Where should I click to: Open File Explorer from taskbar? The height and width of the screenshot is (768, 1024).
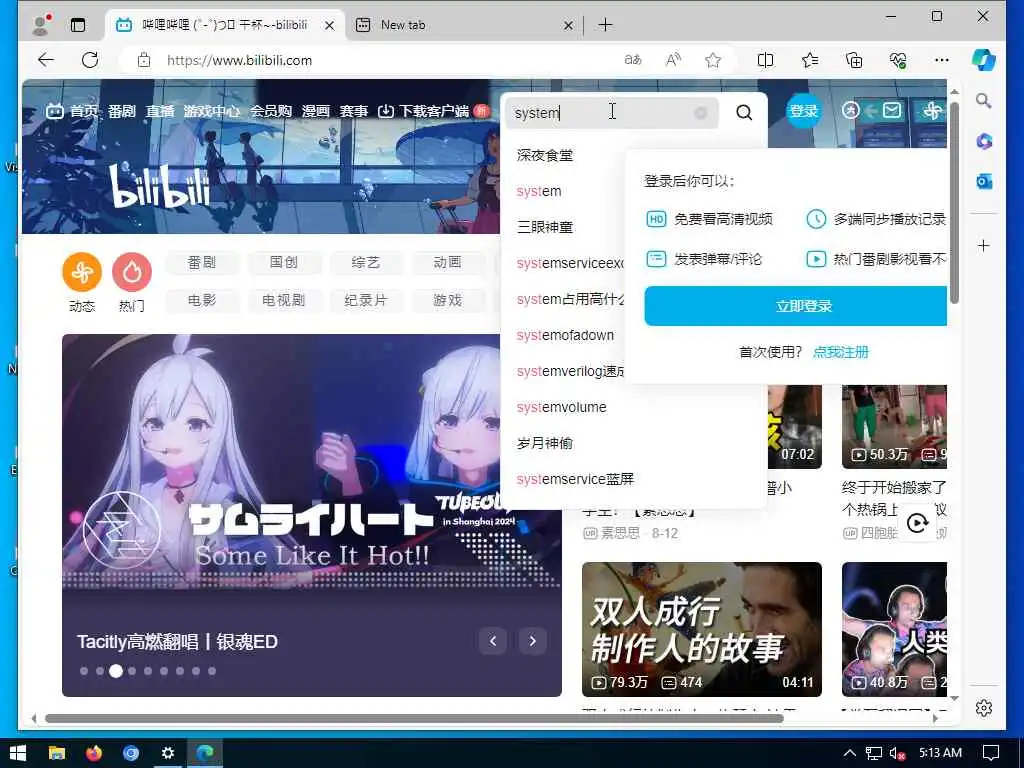click(x=57, y=753)
